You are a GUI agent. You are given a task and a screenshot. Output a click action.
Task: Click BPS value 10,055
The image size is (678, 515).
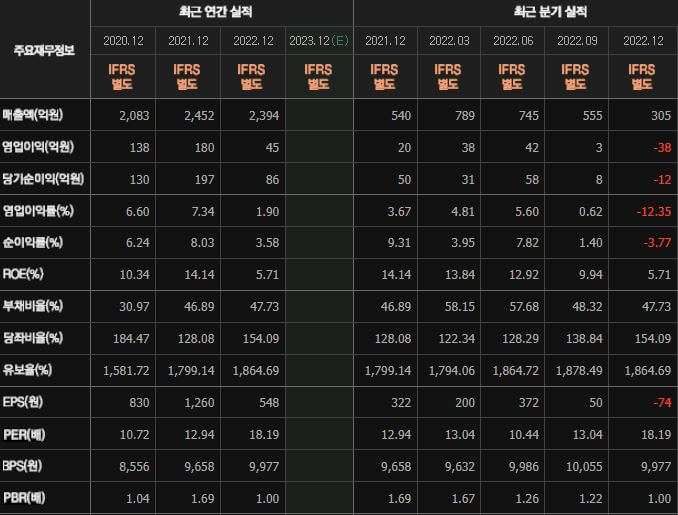click(x=584, y=467)
